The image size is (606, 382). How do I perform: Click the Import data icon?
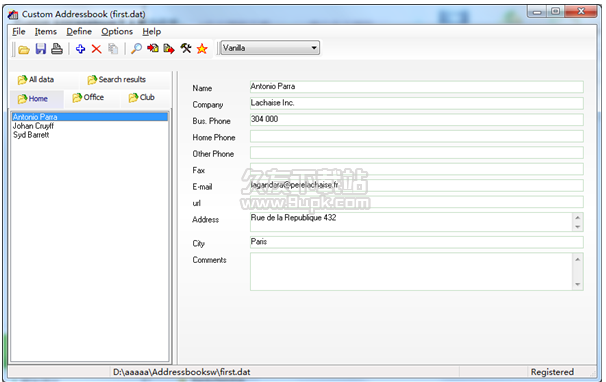(153, 49)
